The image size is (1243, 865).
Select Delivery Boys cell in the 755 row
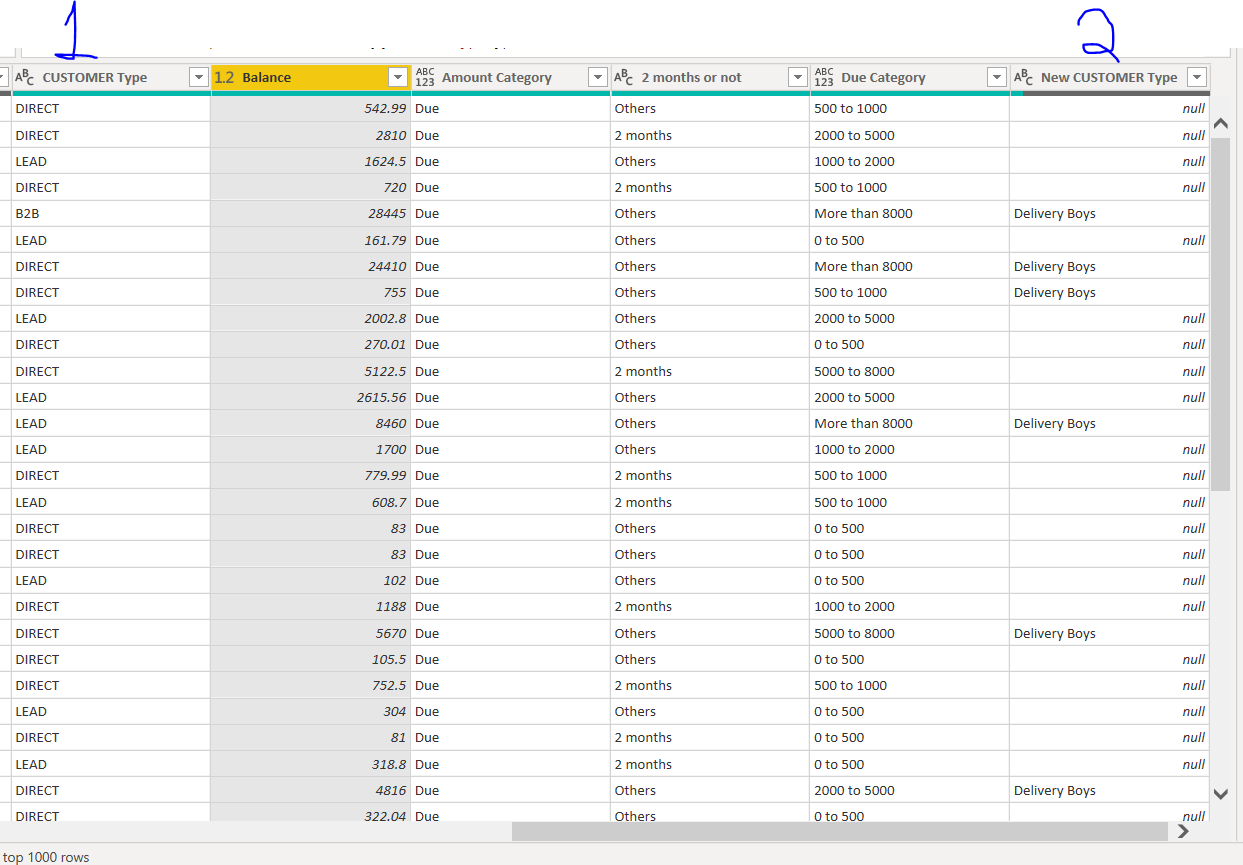tap(1109, 292)
